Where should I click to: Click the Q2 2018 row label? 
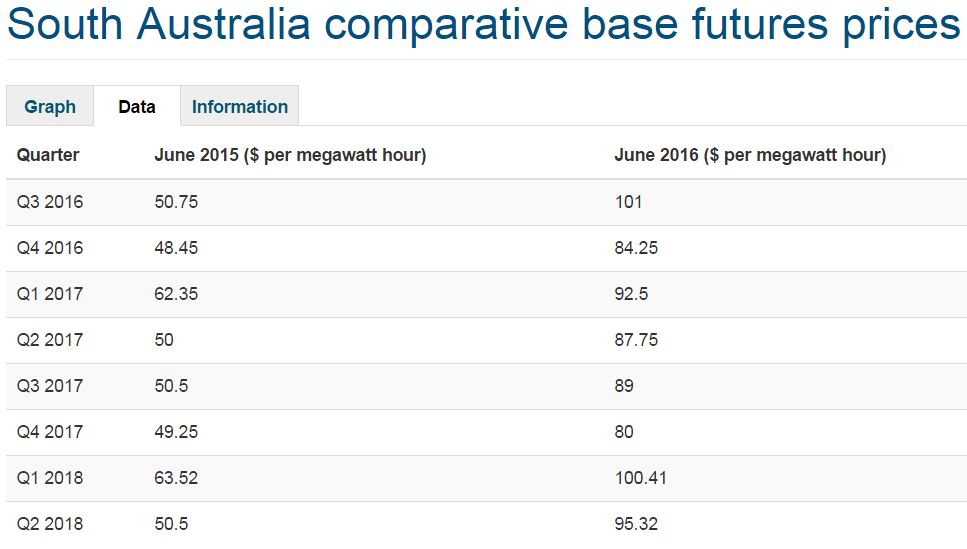[50, 524]
